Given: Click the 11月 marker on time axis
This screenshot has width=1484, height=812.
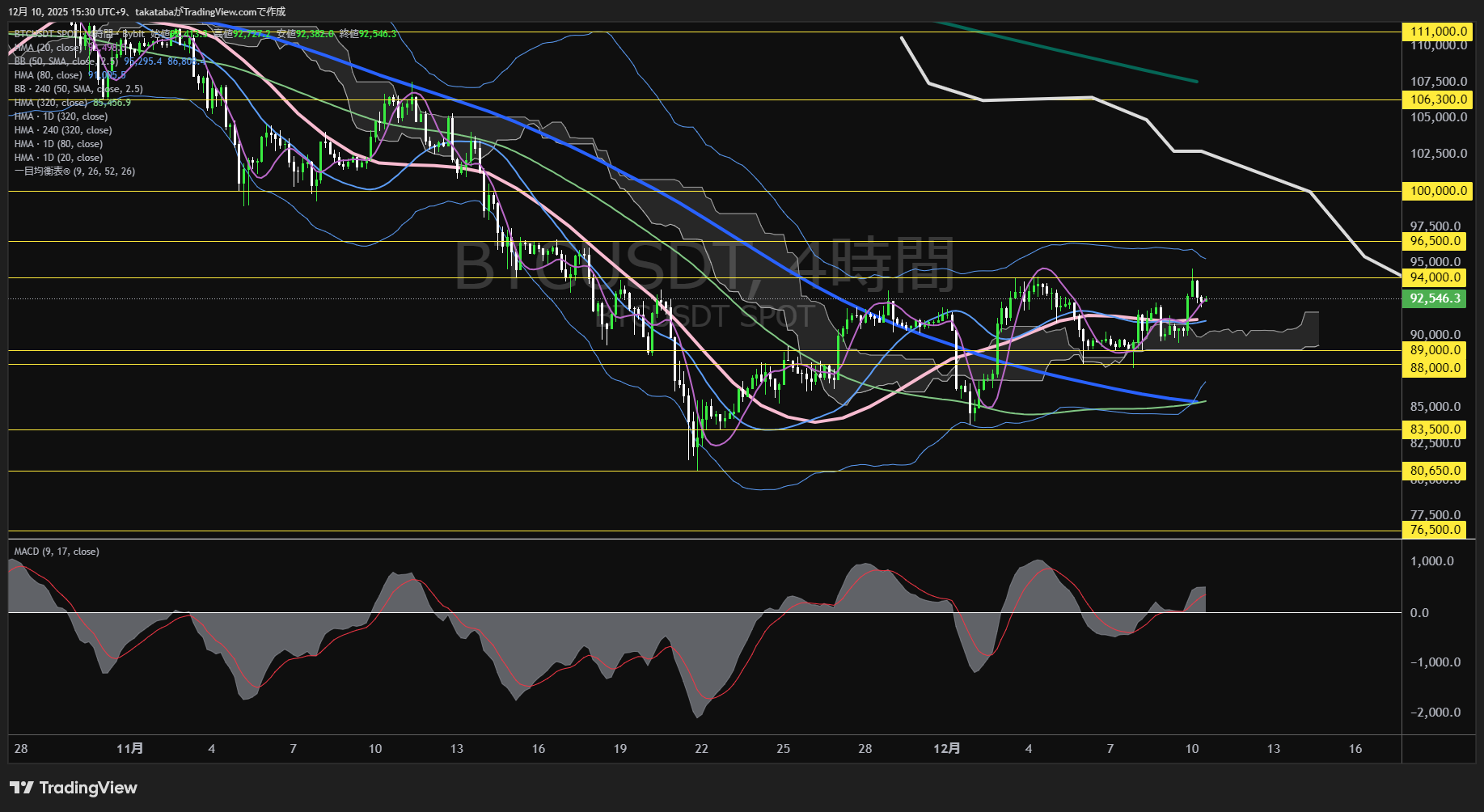Looking at the screenshot, I should pos(129,748).
